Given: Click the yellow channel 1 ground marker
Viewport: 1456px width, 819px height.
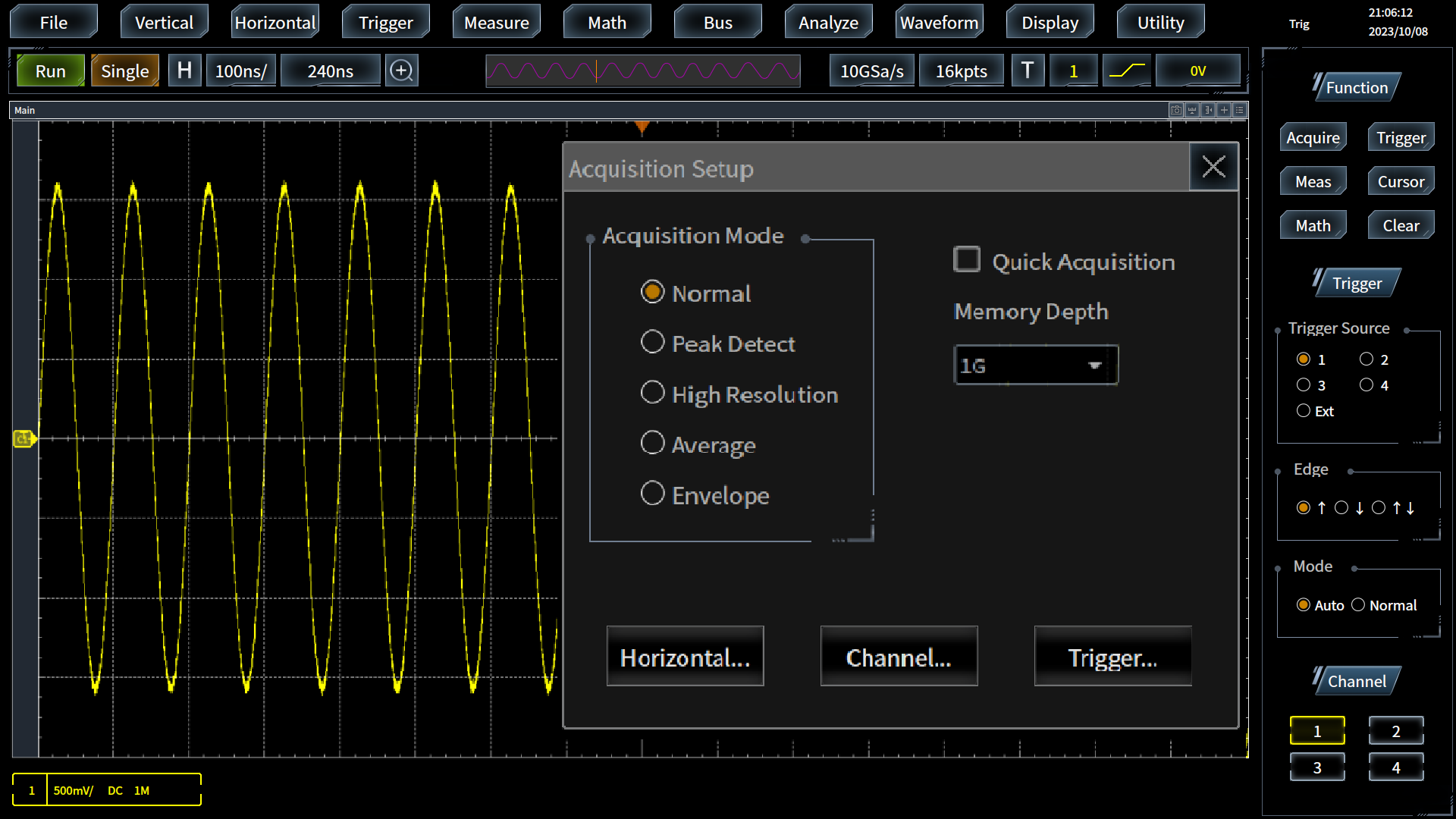Looking at the screenshot, I should 24,438.
